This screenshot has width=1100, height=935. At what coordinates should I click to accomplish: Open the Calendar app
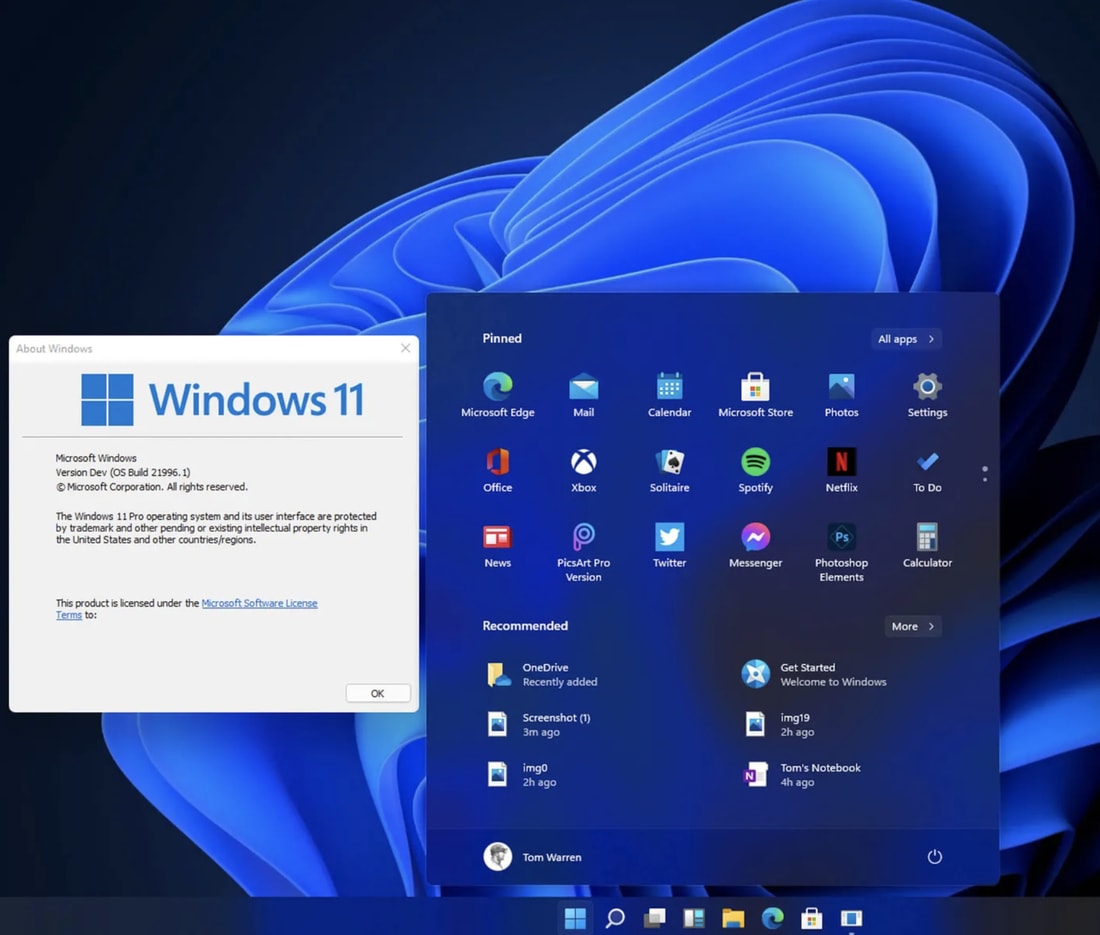669,394
